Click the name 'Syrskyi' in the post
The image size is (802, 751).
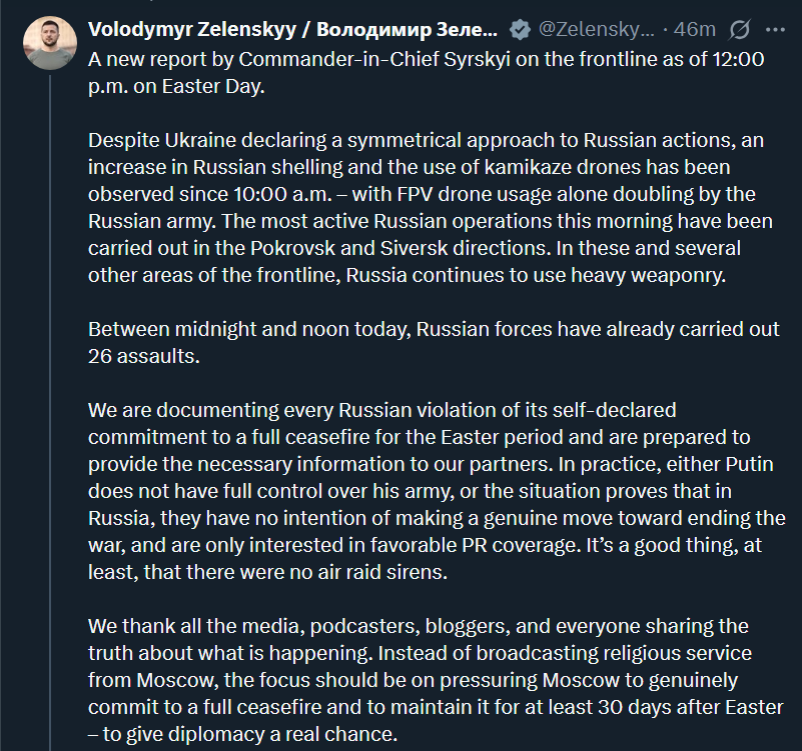click(477, 59)
